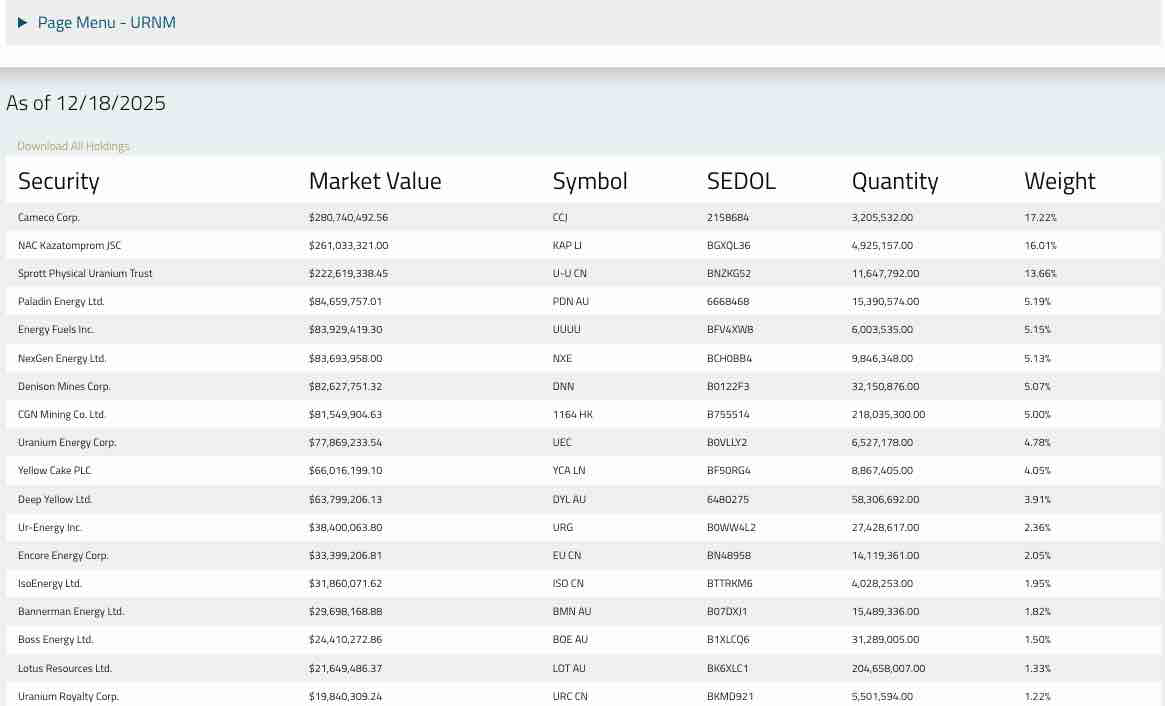The height and width of the screenshot is (706, 1165).
Task: Select the Market Value column header
Action: (374, 181)
